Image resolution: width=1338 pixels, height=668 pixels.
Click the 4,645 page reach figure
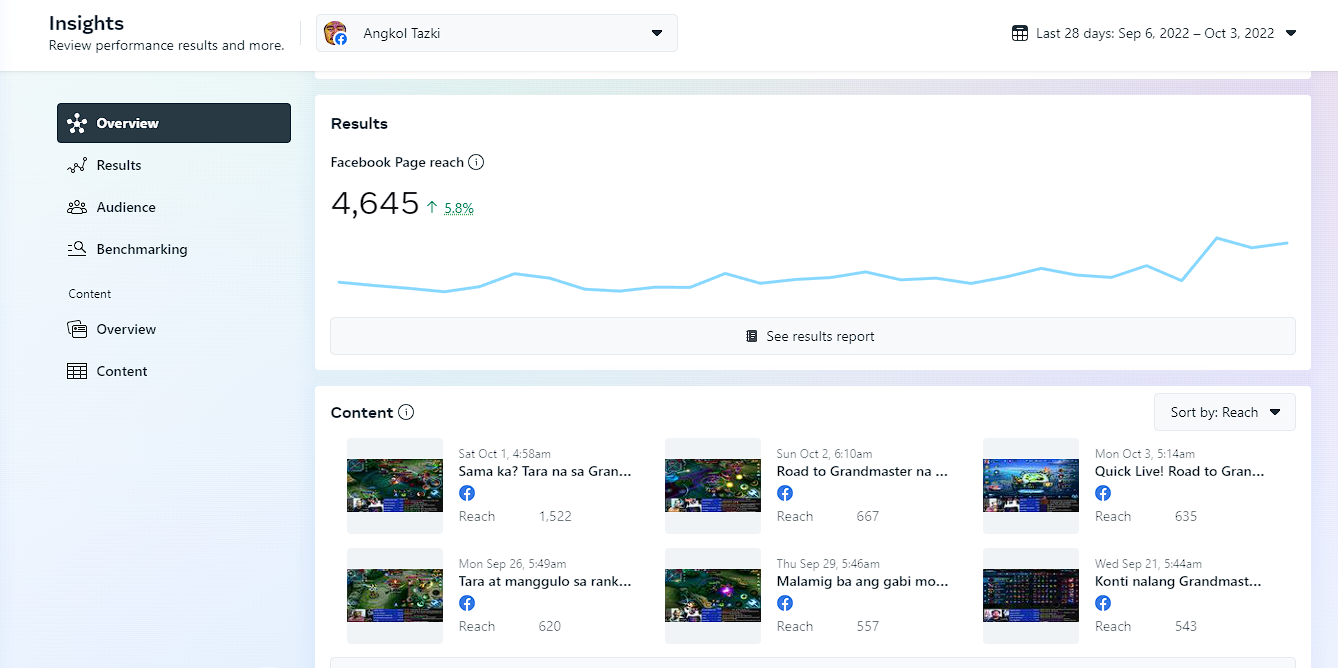pos(375,204)
